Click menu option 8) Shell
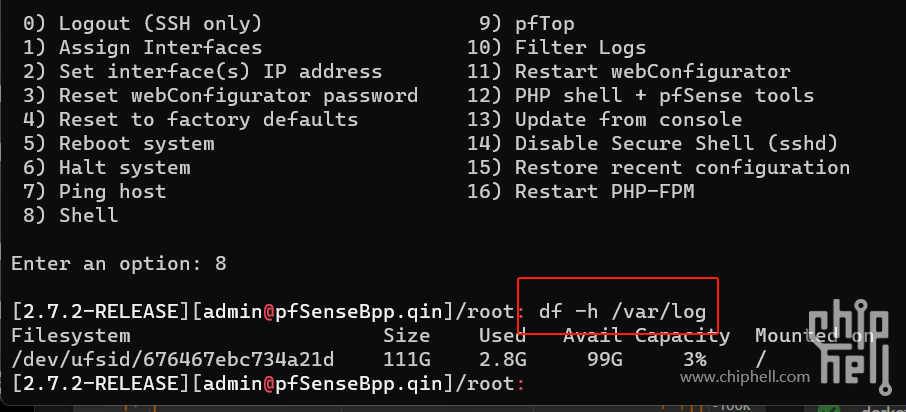The image size is (906, 412). (71, 216)
